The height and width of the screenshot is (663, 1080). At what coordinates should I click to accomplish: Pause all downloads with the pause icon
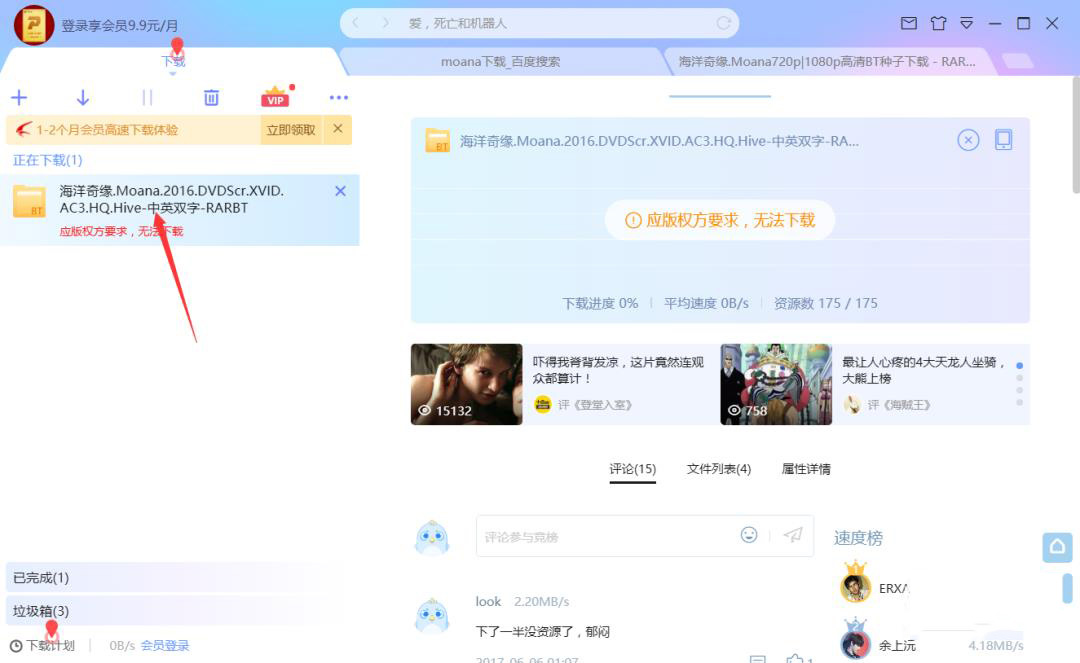147,97
